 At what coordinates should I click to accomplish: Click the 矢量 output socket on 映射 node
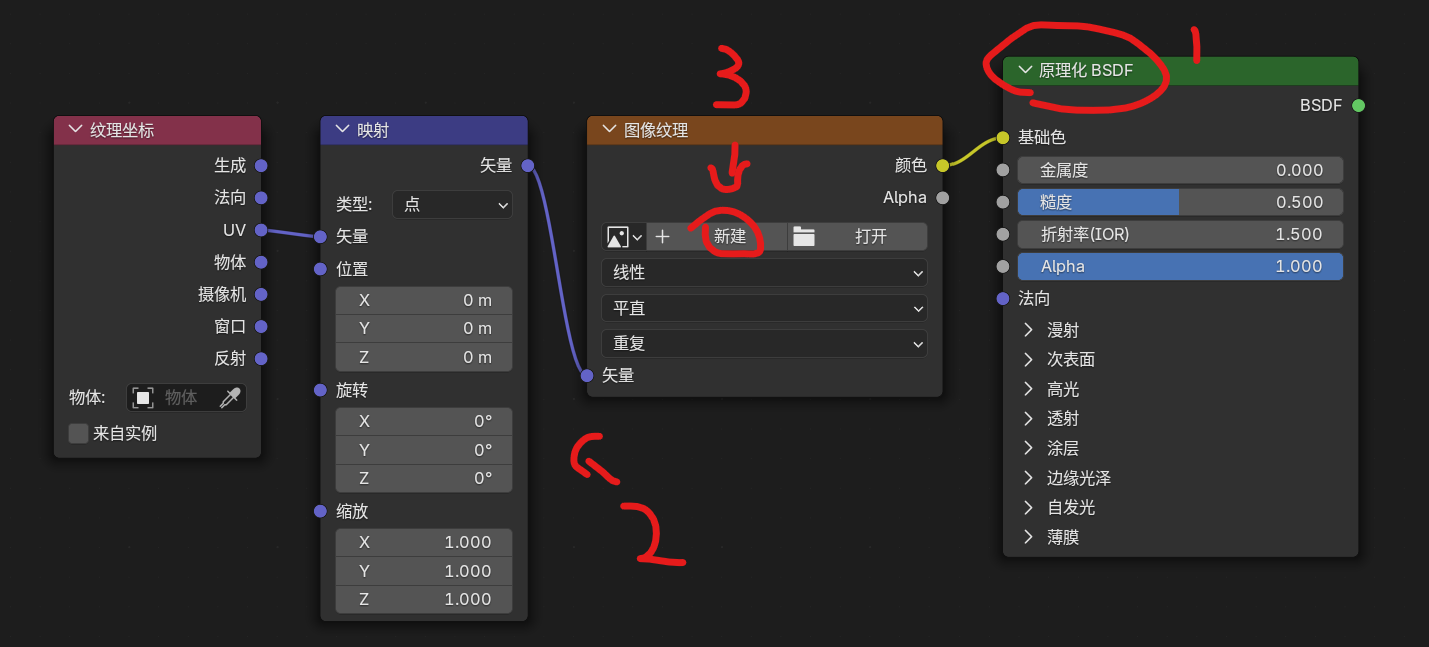click(528, 165)
